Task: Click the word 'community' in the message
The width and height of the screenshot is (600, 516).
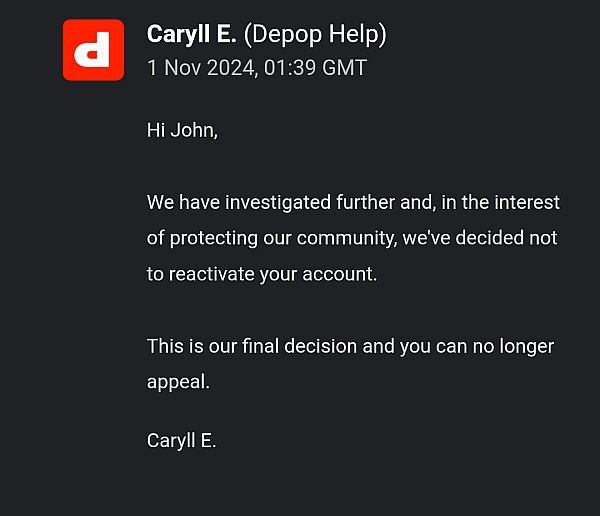Action: click(x=347, y=238)
